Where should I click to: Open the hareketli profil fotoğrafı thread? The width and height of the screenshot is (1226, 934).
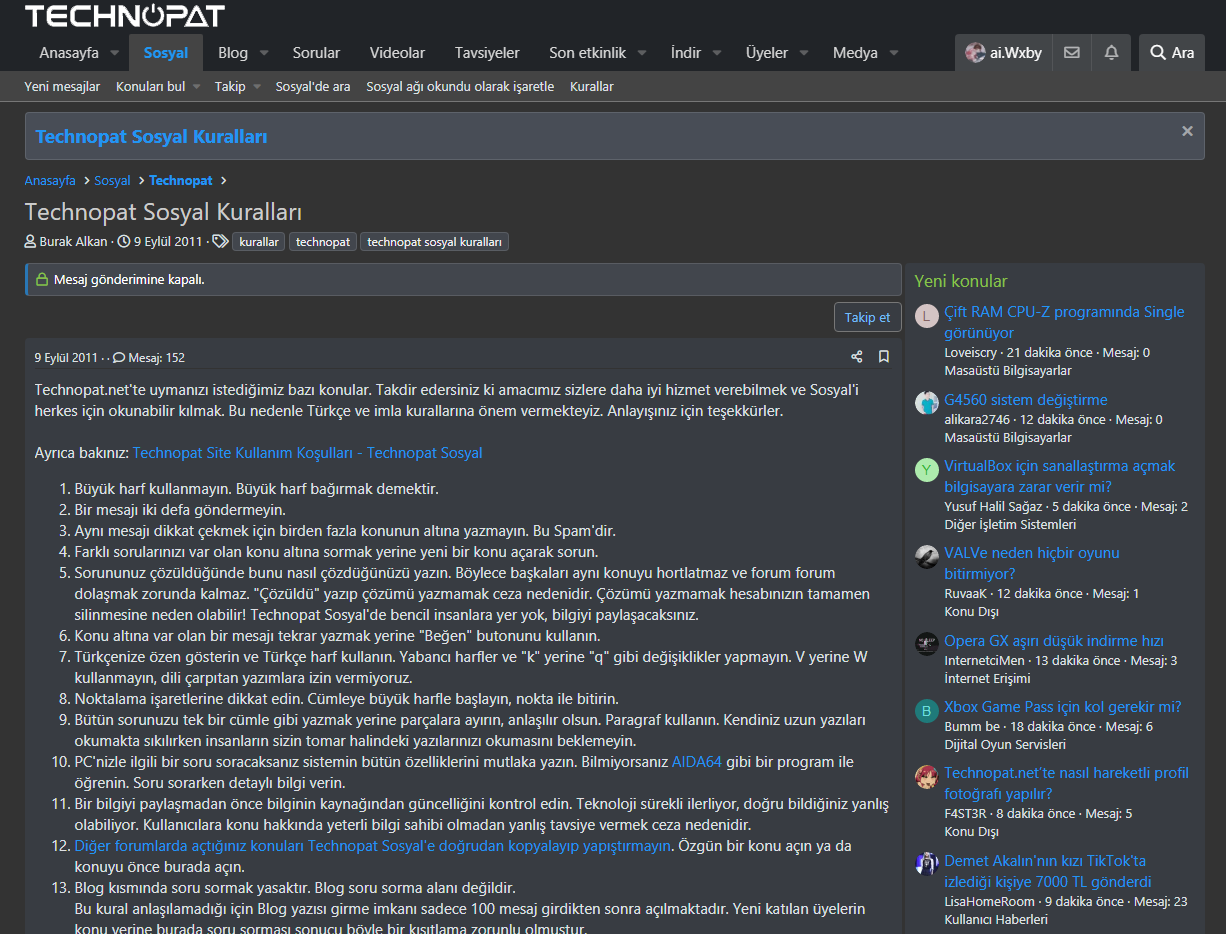(x=1066, y=783)
